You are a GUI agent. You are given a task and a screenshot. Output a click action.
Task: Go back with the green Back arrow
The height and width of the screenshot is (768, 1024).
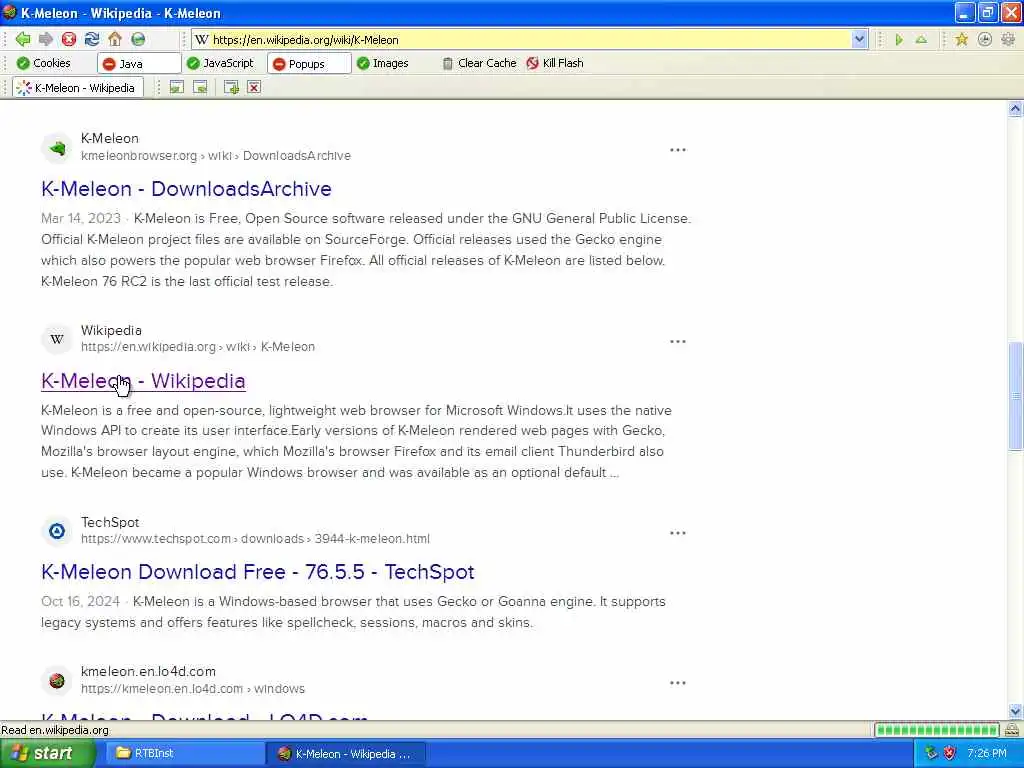(x=23, y=39)
